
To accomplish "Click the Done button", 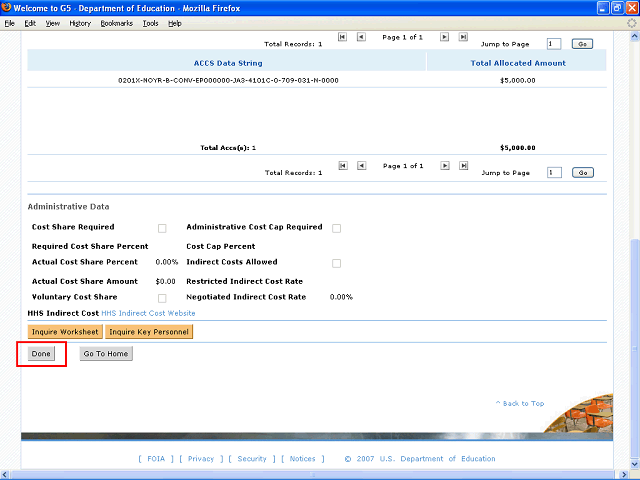I will (x=41, y=353).
